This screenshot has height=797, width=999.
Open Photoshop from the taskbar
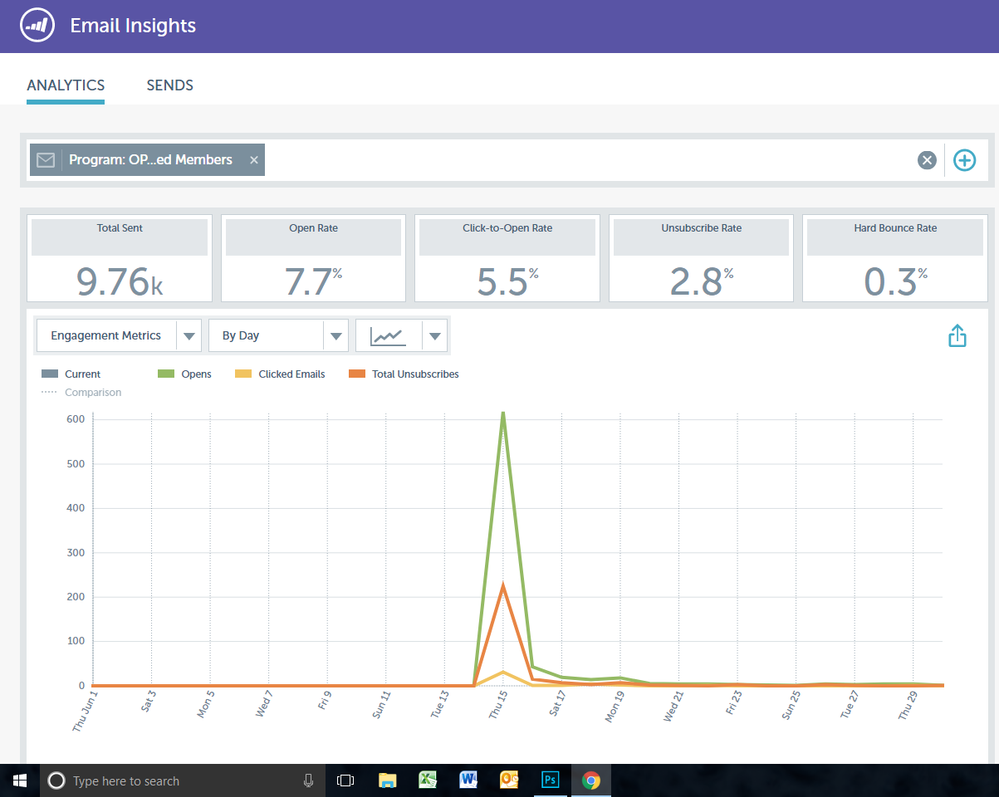pyautogui.click(x=549, y=780)
